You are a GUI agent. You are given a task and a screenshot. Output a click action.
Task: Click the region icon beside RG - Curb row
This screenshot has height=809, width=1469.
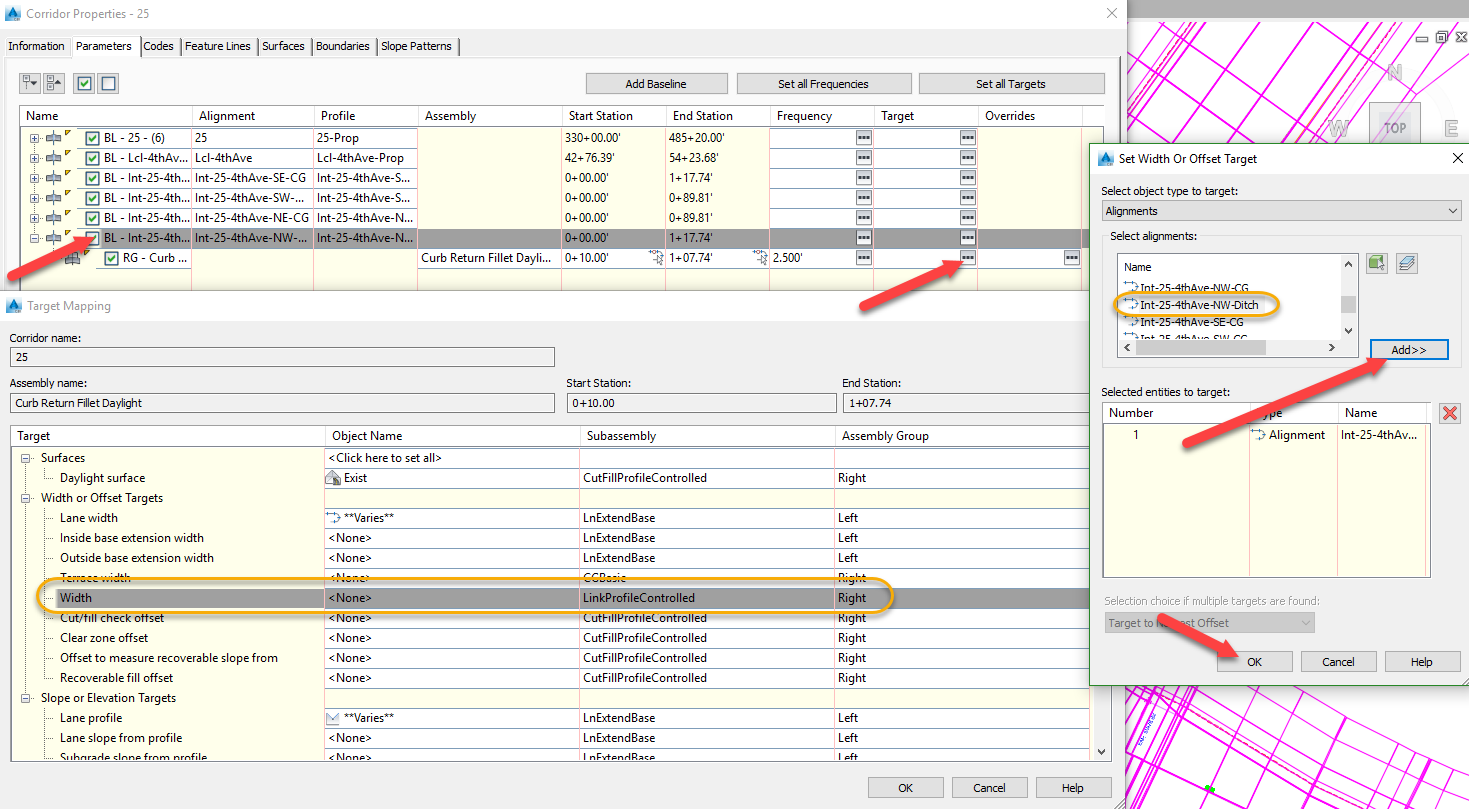coord(73,259)
